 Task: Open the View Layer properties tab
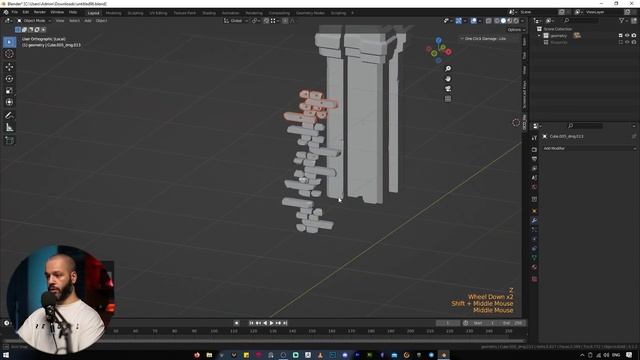click(534, 169)
